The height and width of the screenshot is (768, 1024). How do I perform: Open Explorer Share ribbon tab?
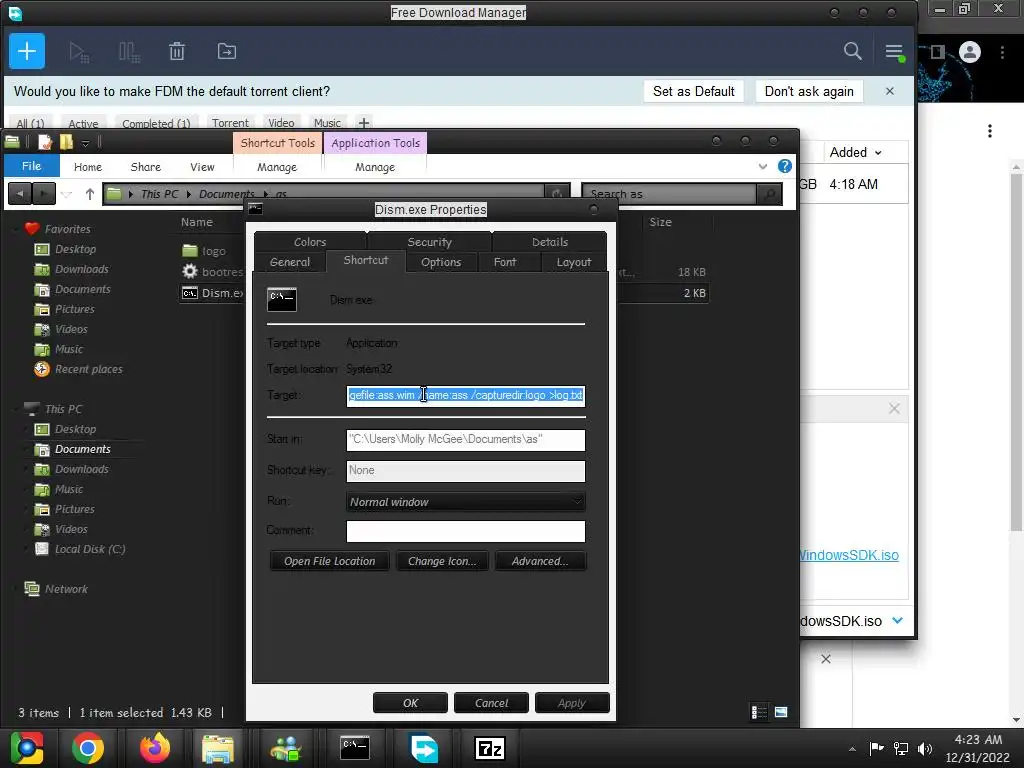coord(146,167)
